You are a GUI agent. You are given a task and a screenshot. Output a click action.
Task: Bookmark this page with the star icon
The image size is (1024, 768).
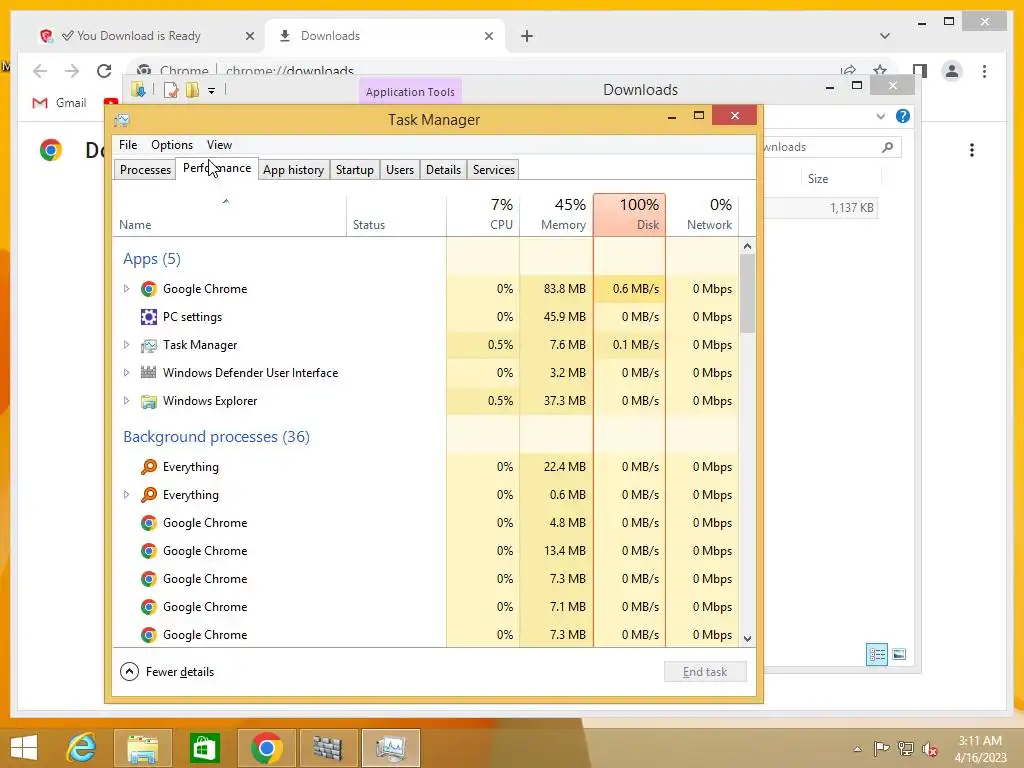[880, 69]
